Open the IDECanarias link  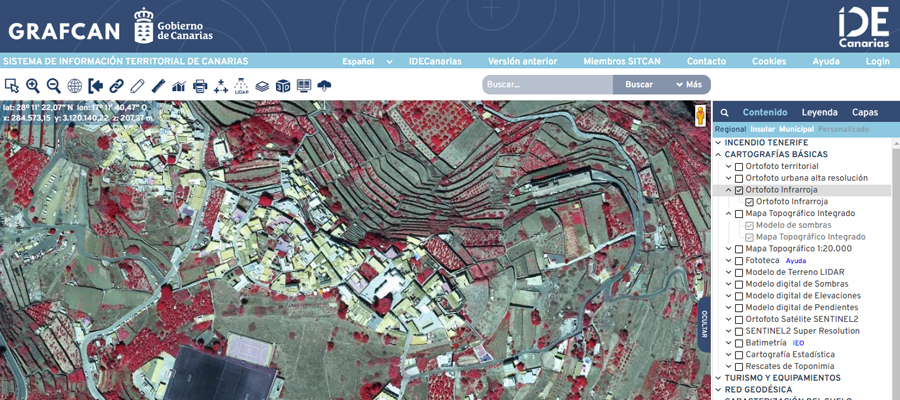pyautogui.click(x=435, y=61)
